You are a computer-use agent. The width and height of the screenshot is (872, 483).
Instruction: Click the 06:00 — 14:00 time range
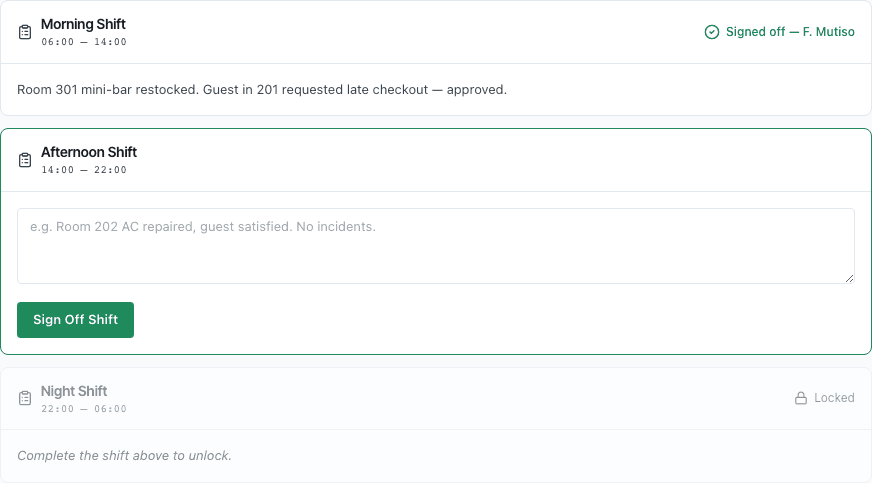[x=84, y=42]
